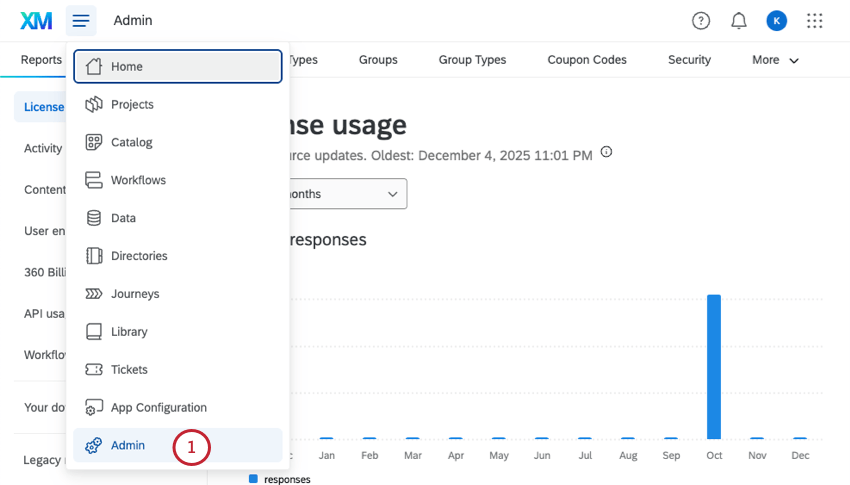Open Journeys from navigation menu
This screenshot has width=850, height=485.
(x=135, y=294)
